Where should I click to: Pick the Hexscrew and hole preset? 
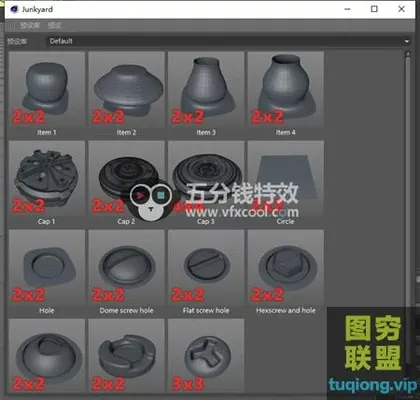point(286,267)
